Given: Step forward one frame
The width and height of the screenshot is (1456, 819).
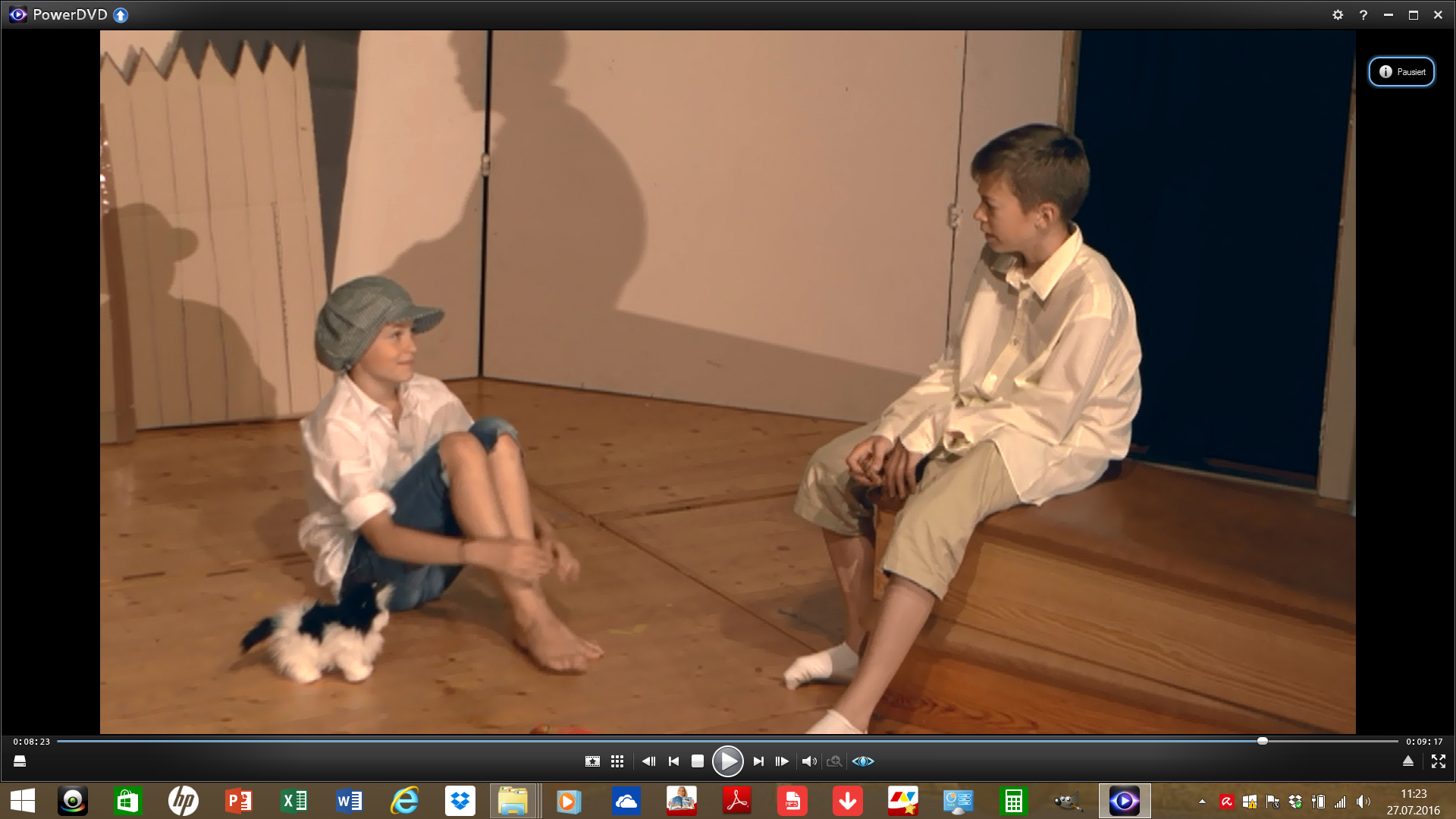Looking at the screenshot, I should (782, 761).
